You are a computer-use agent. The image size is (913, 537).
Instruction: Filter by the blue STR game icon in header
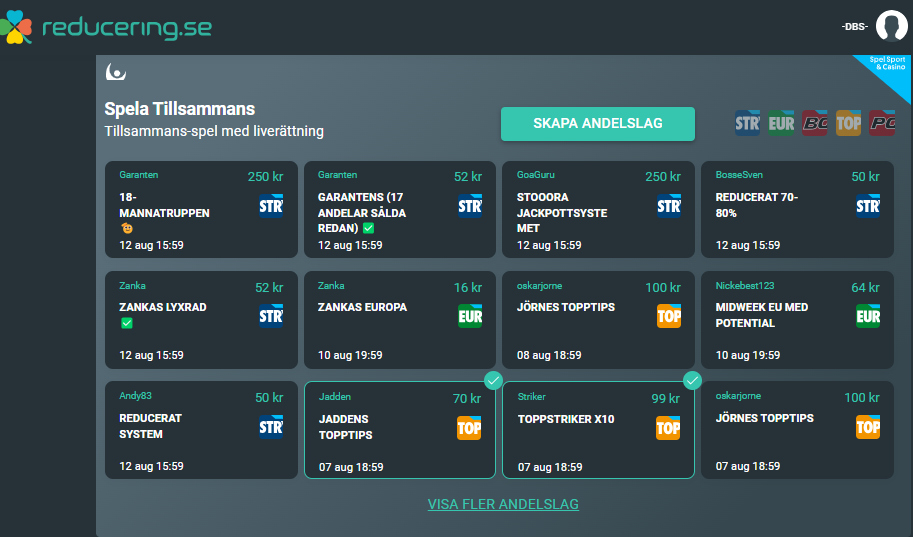tap(748, 123)
